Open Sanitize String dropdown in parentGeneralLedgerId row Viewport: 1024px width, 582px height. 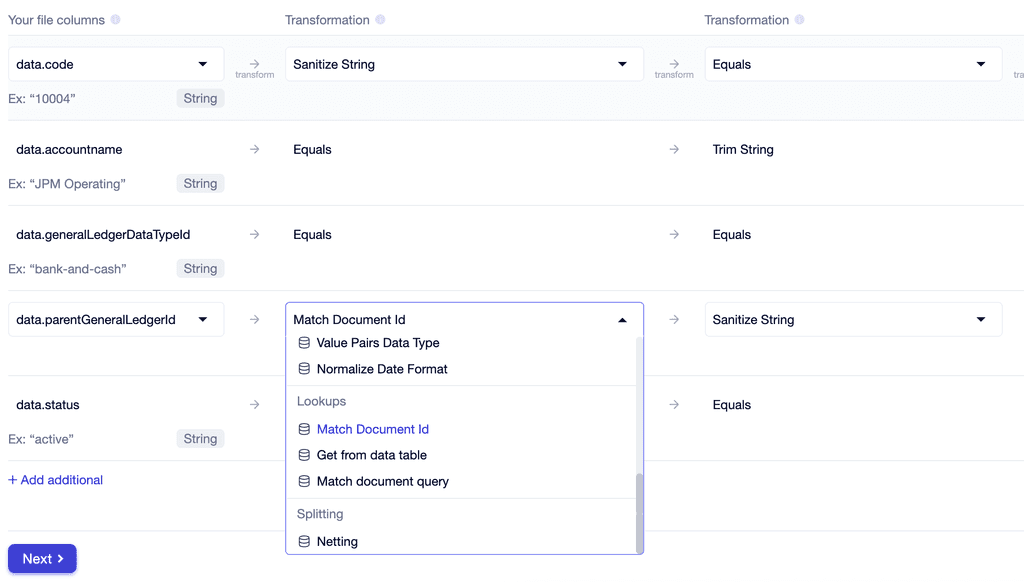(x=854, y=319)
